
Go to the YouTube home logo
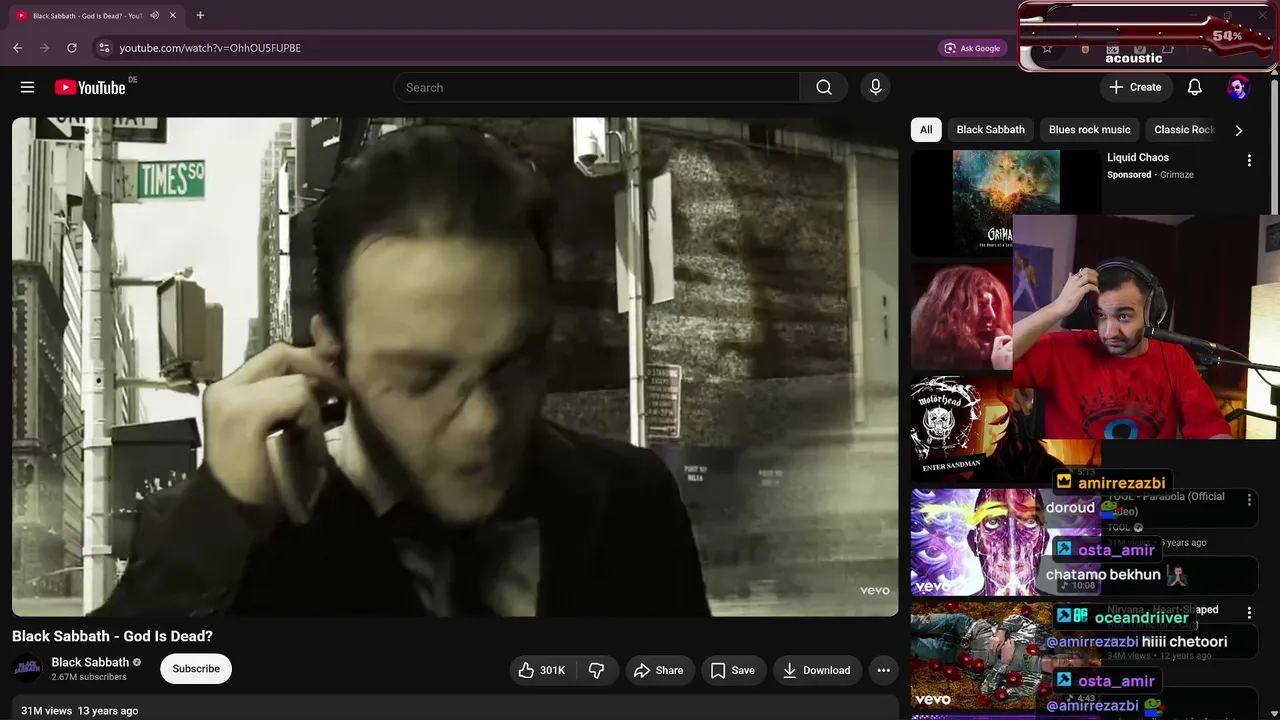pos(90,87)
